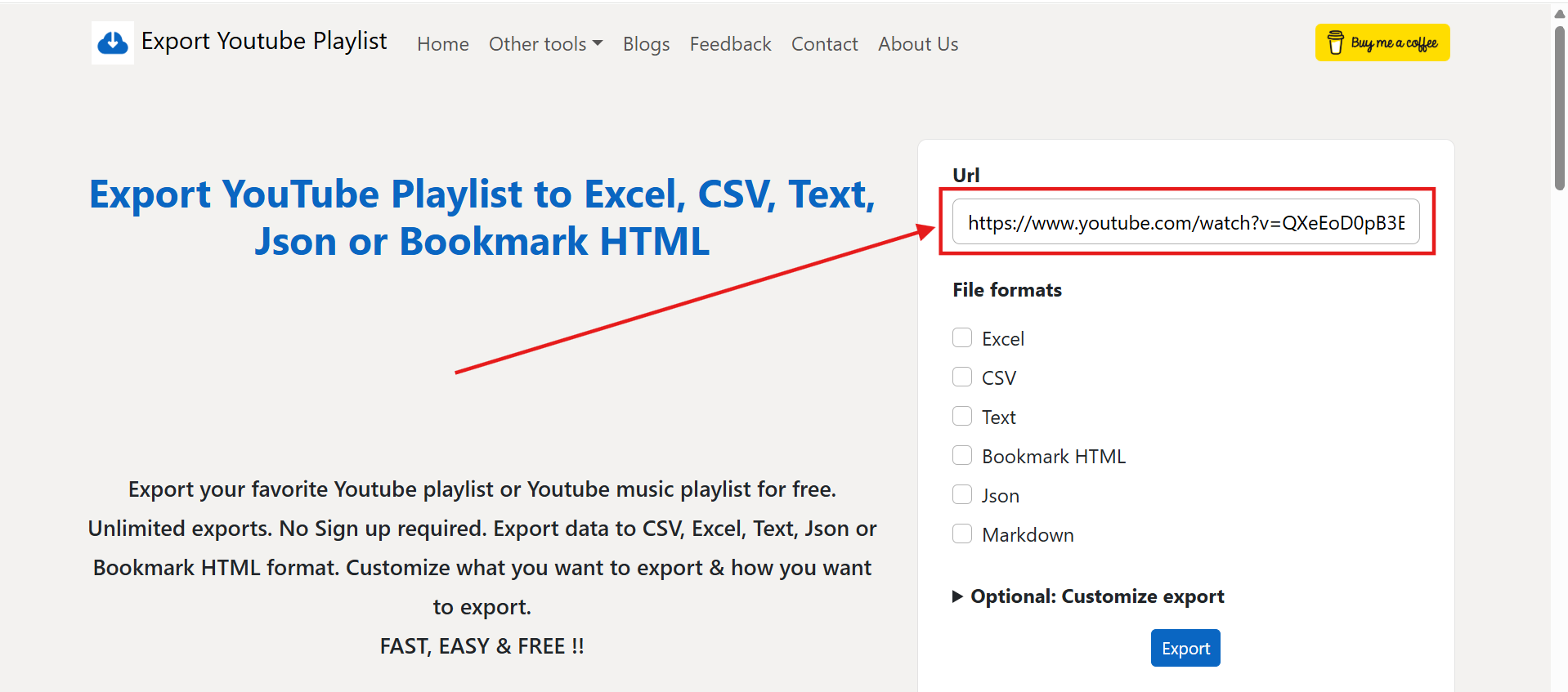1568x692 pixels.
Task: Check the Excel file format box
Action: click(962, 338)
